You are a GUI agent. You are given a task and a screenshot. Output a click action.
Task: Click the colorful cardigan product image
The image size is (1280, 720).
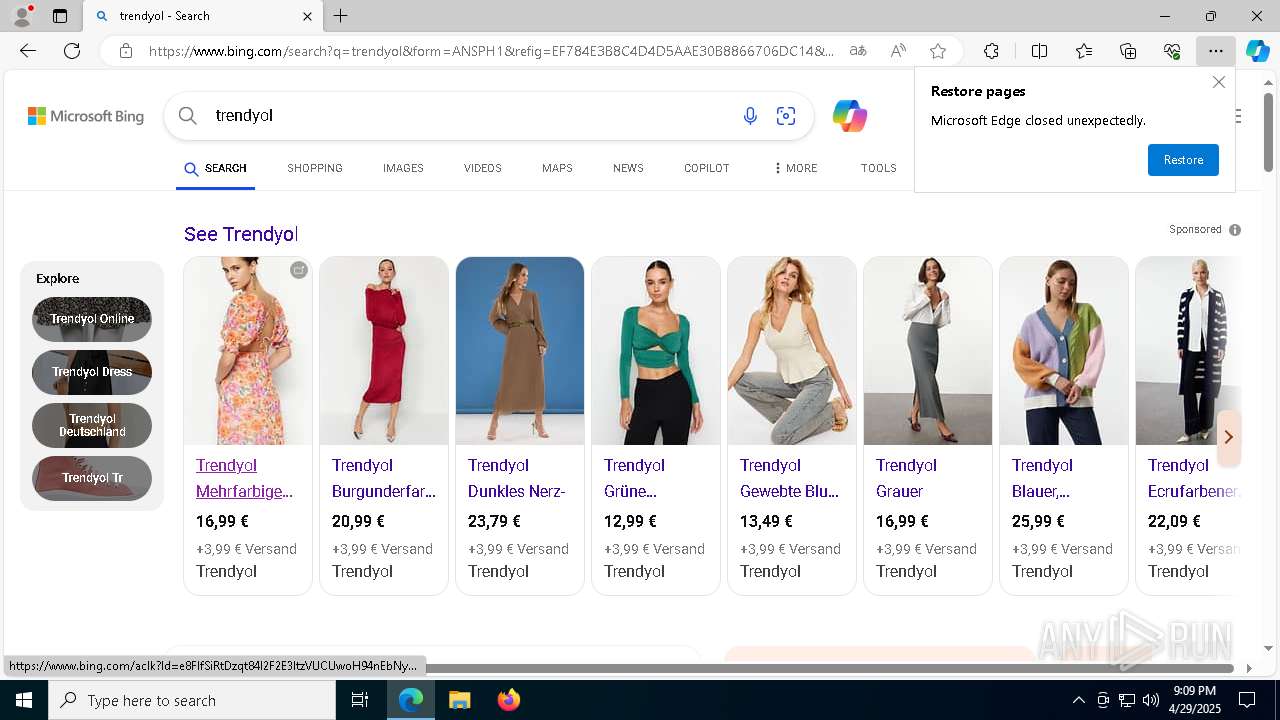click(1064, 351)
